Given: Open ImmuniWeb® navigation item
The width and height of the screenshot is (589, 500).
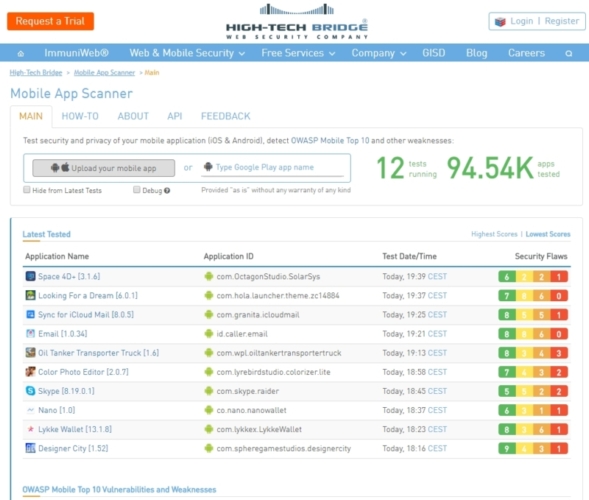Looking at the screenshot, I should coord(77,53).
